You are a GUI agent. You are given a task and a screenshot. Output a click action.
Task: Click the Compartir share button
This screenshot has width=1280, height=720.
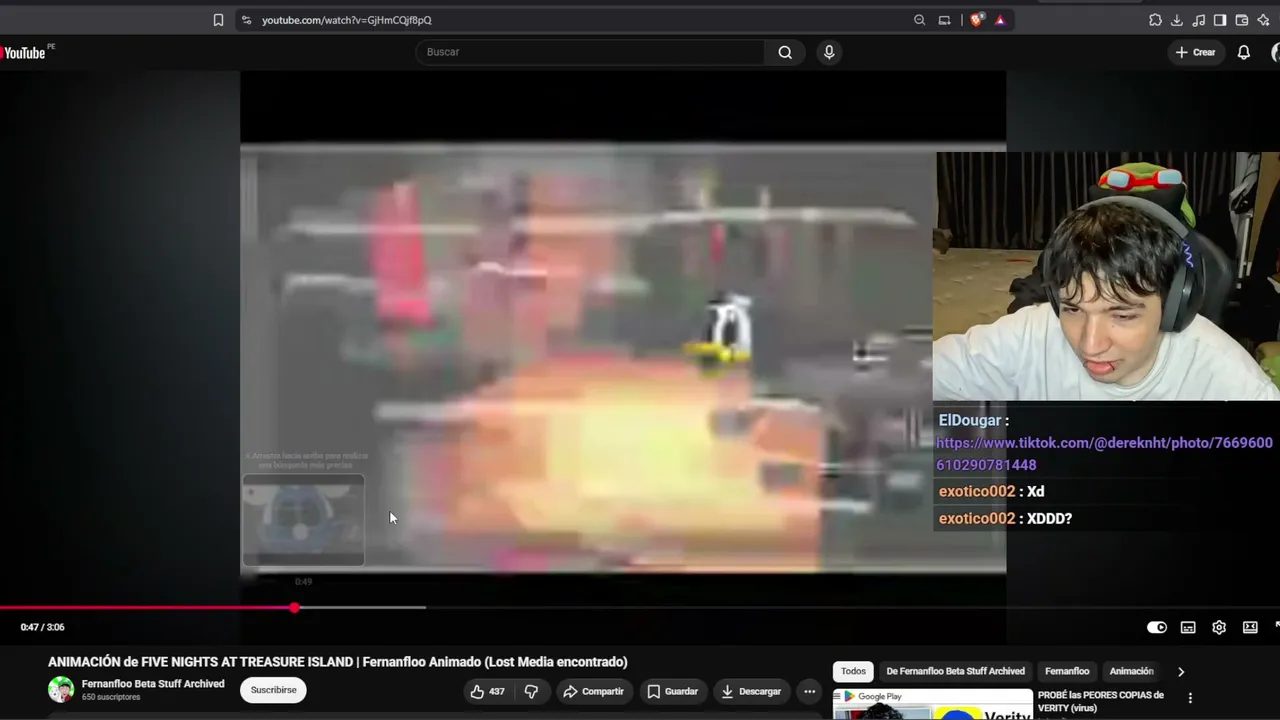(x=593, y=691)
